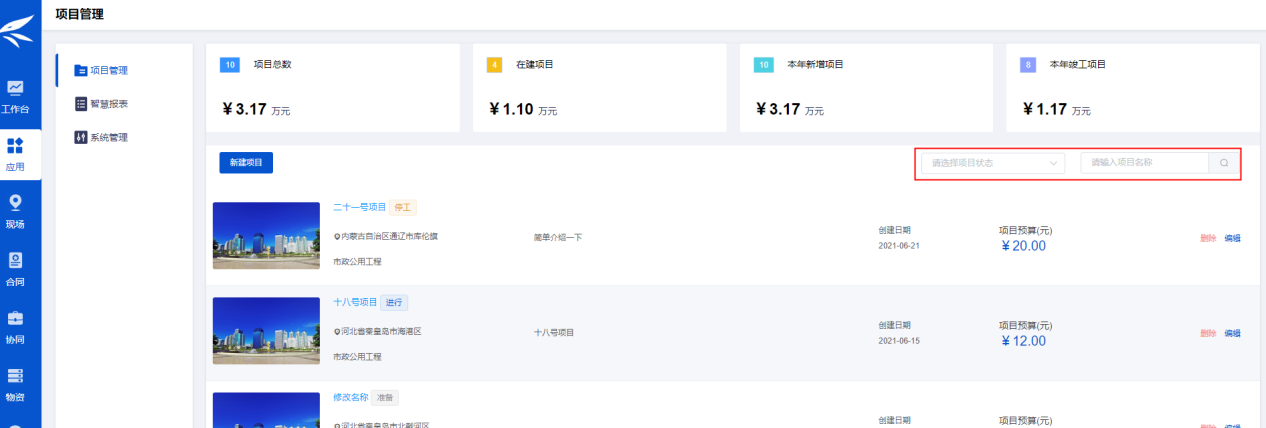The image size is (1266, 428).
Task: Click the 进行 status tag
Action: [394, 302]
